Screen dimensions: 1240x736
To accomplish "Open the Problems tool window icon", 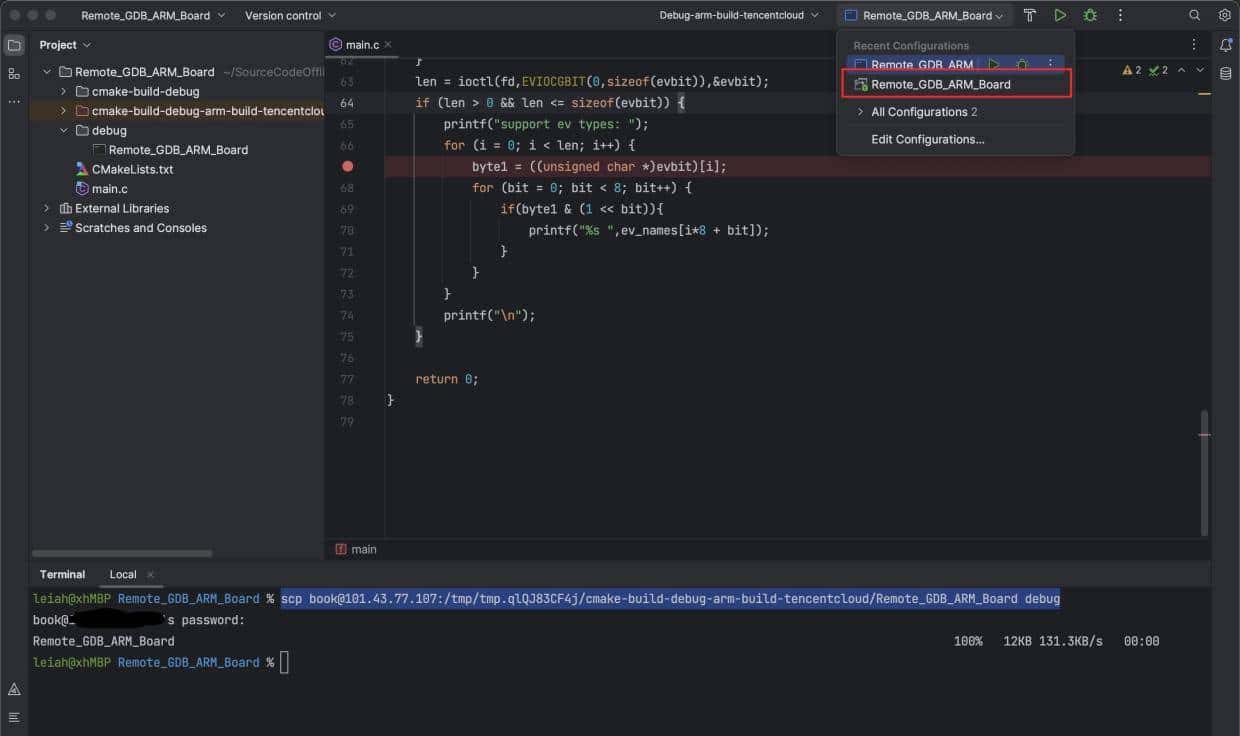I will 14,689.
